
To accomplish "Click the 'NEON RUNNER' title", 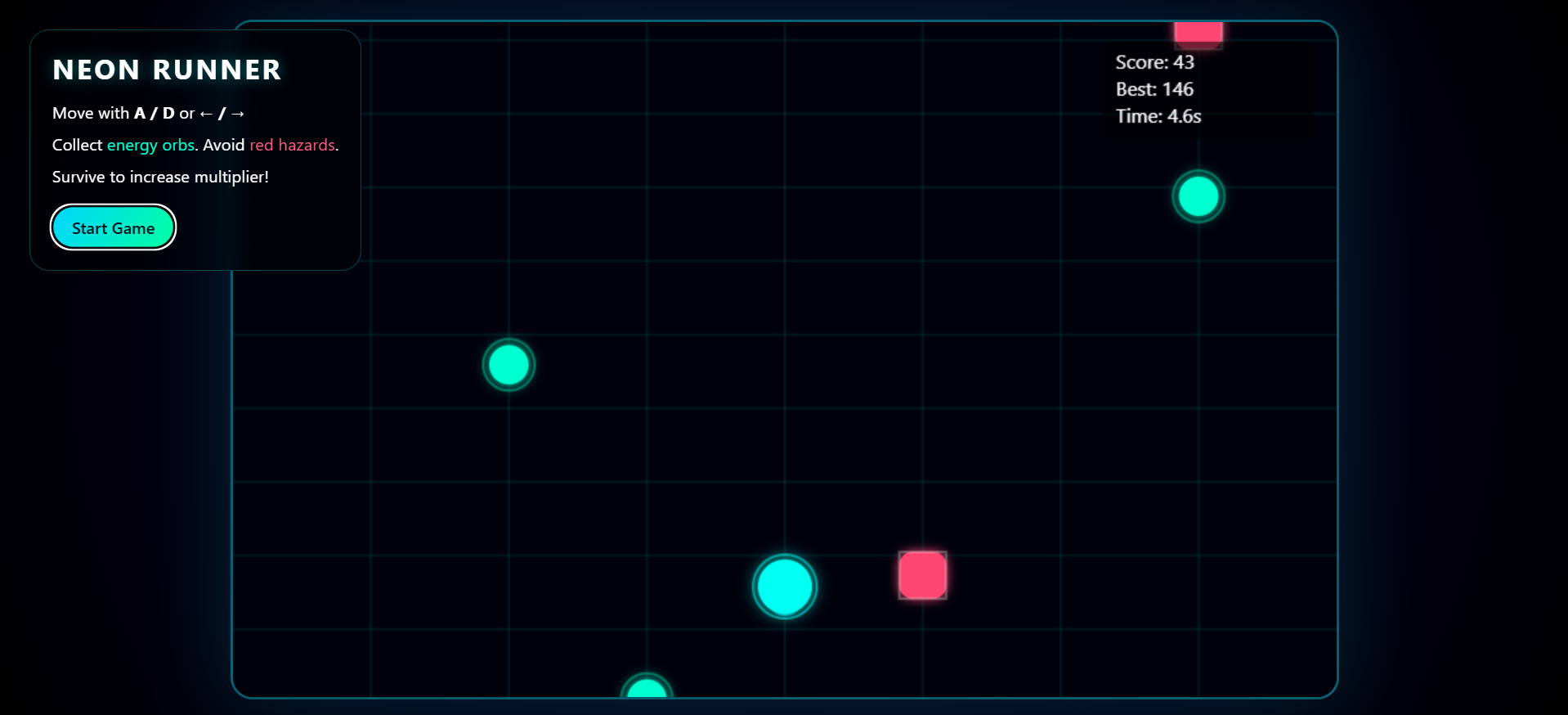I will tap(167, 70).
